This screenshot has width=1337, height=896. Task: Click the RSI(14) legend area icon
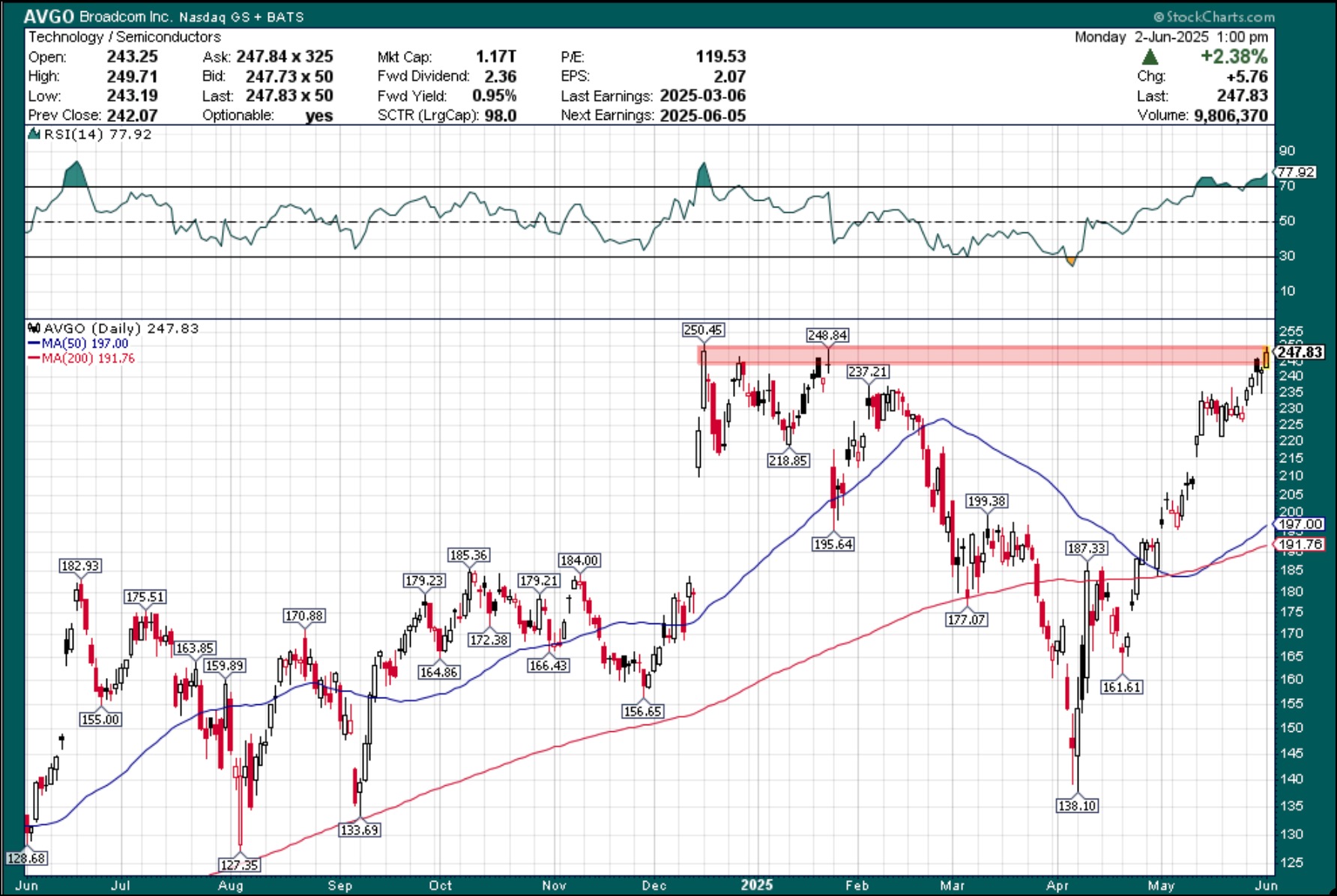tap(34, 134)
